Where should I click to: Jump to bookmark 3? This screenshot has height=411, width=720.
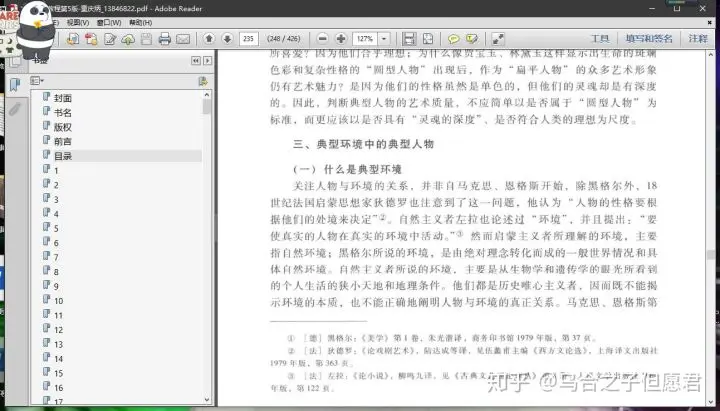tap(56, 199)
